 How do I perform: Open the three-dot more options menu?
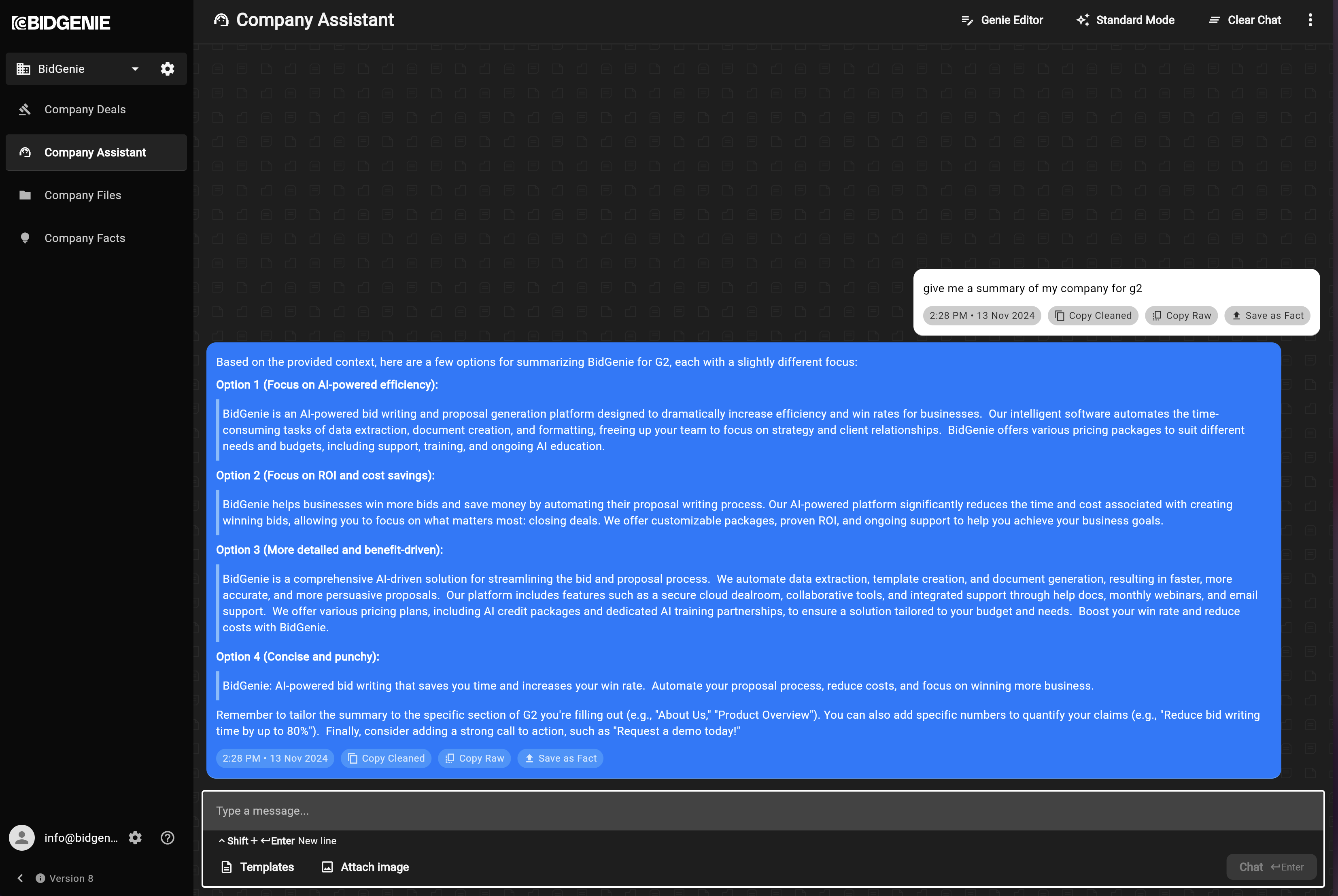tap(1310, 20)
